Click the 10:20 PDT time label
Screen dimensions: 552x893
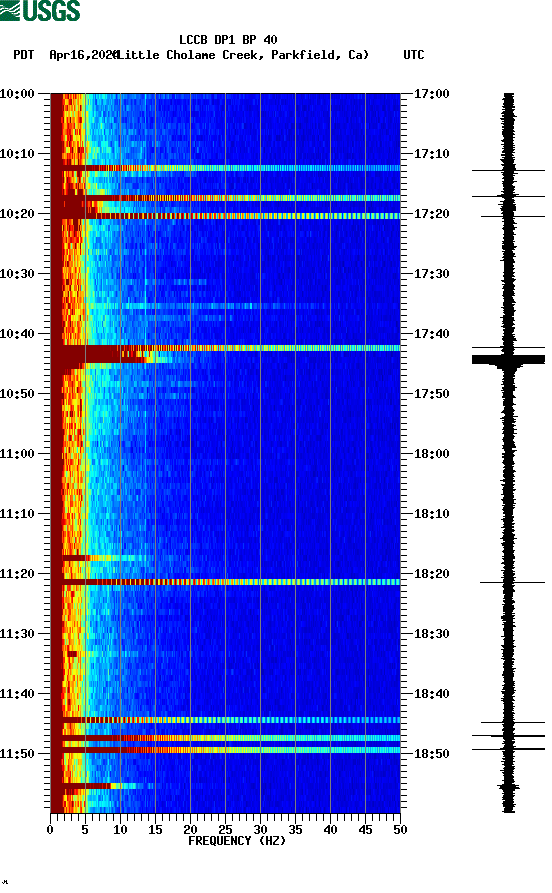(17, 214)
